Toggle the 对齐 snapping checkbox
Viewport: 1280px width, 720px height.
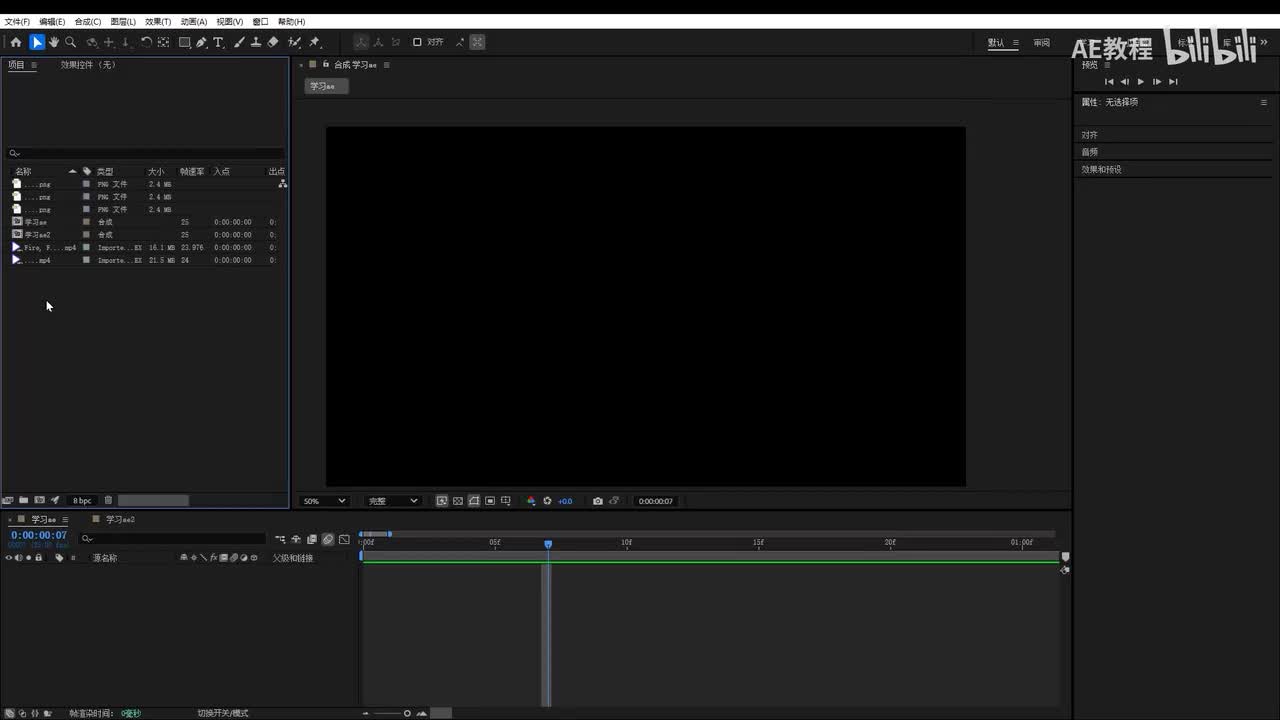[x=417, y=42]
